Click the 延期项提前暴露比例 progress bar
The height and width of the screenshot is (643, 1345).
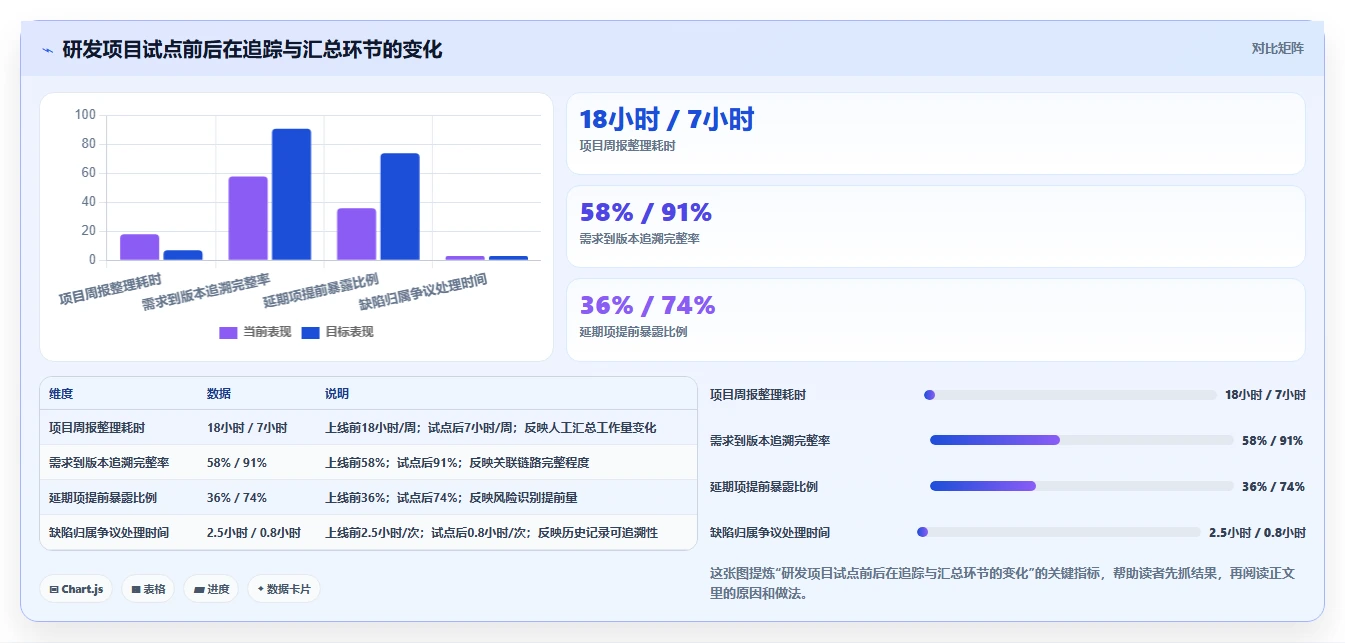click(1082, 486)
